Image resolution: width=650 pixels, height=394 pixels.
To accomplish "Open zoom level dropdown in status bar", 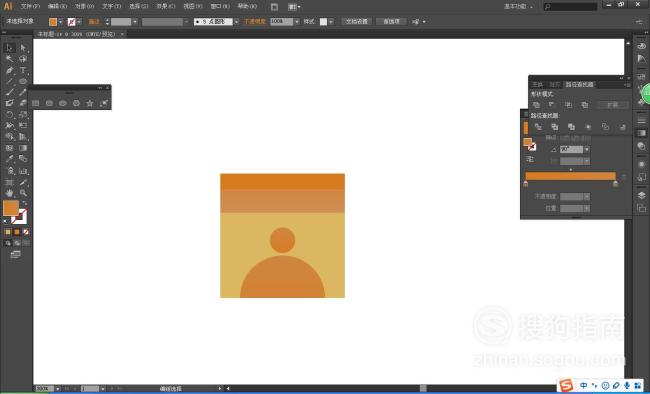I will (58, 389).
